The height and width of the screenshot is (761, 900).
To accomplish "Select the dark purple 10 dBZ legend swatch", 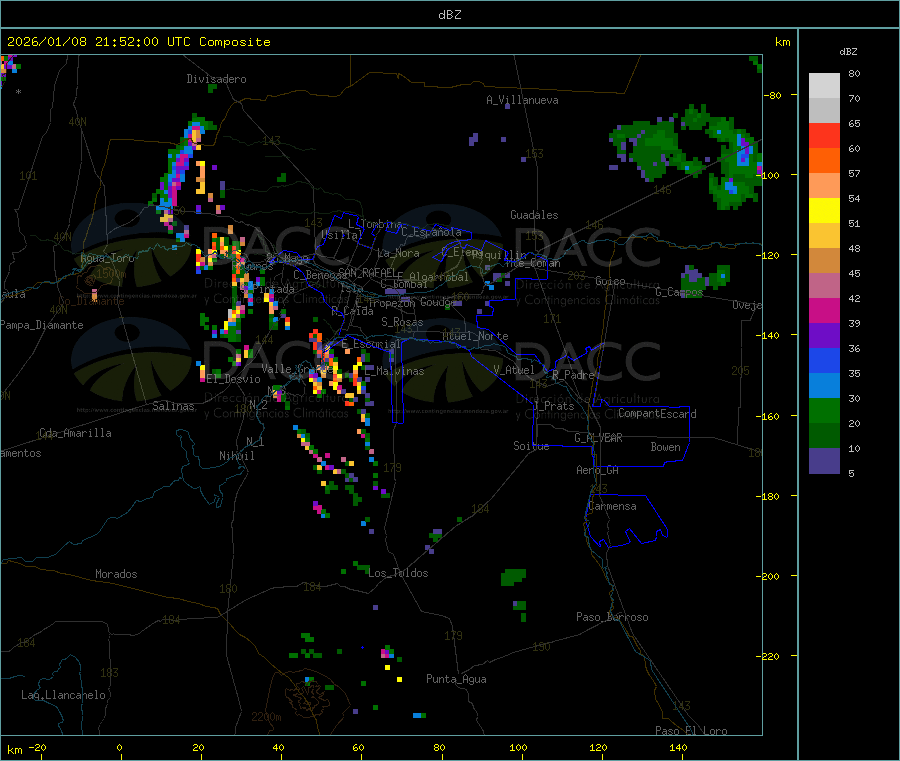I will click(824, 460).
